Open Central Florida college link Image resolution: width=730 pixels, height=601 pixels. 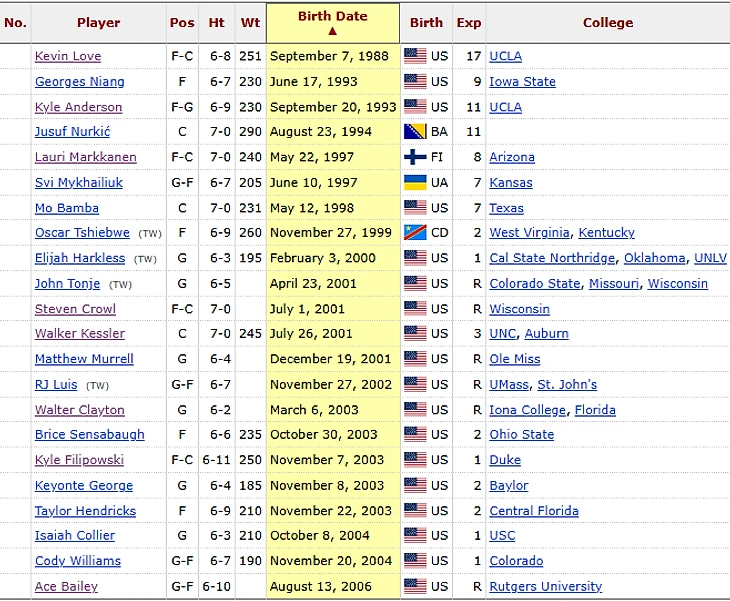[x=534, y=511]
